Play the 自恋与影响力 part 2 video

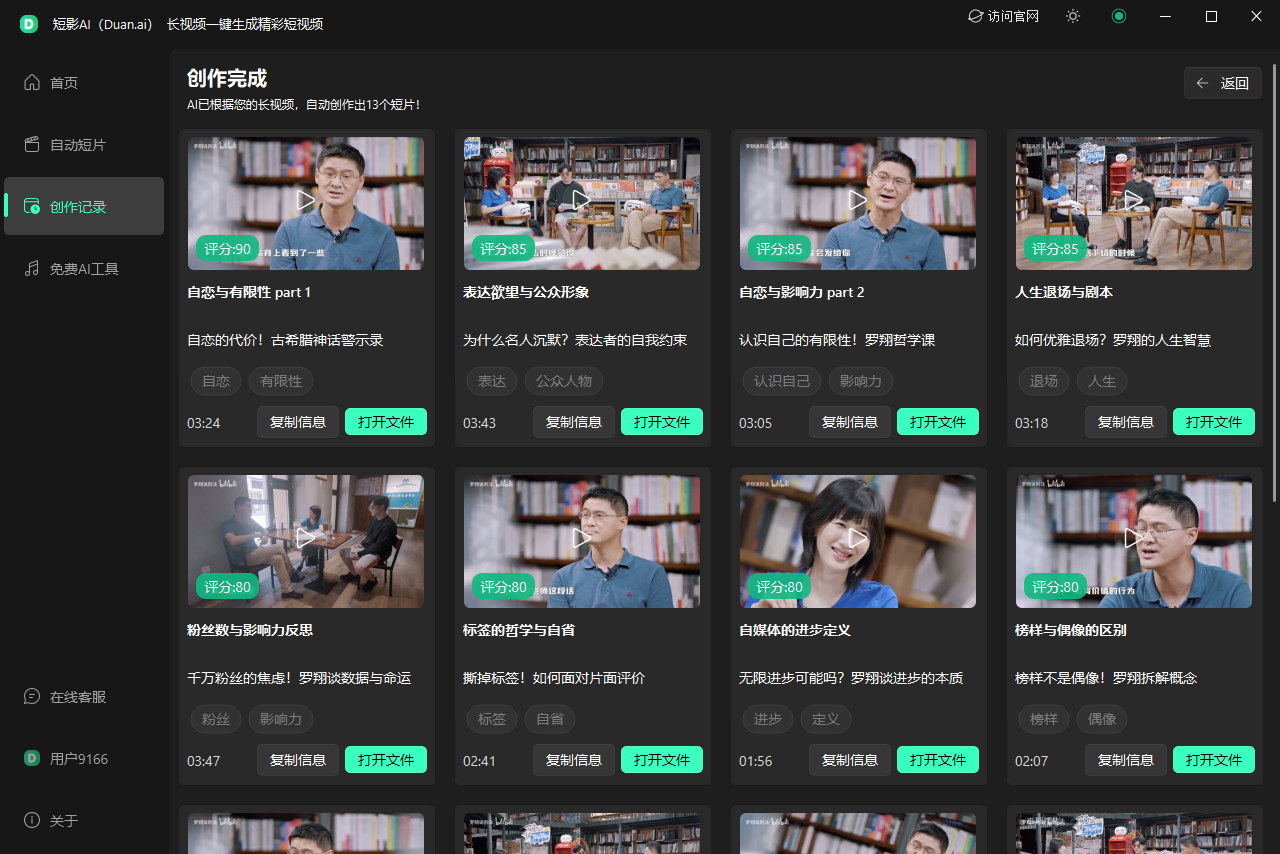coord(858,200)
